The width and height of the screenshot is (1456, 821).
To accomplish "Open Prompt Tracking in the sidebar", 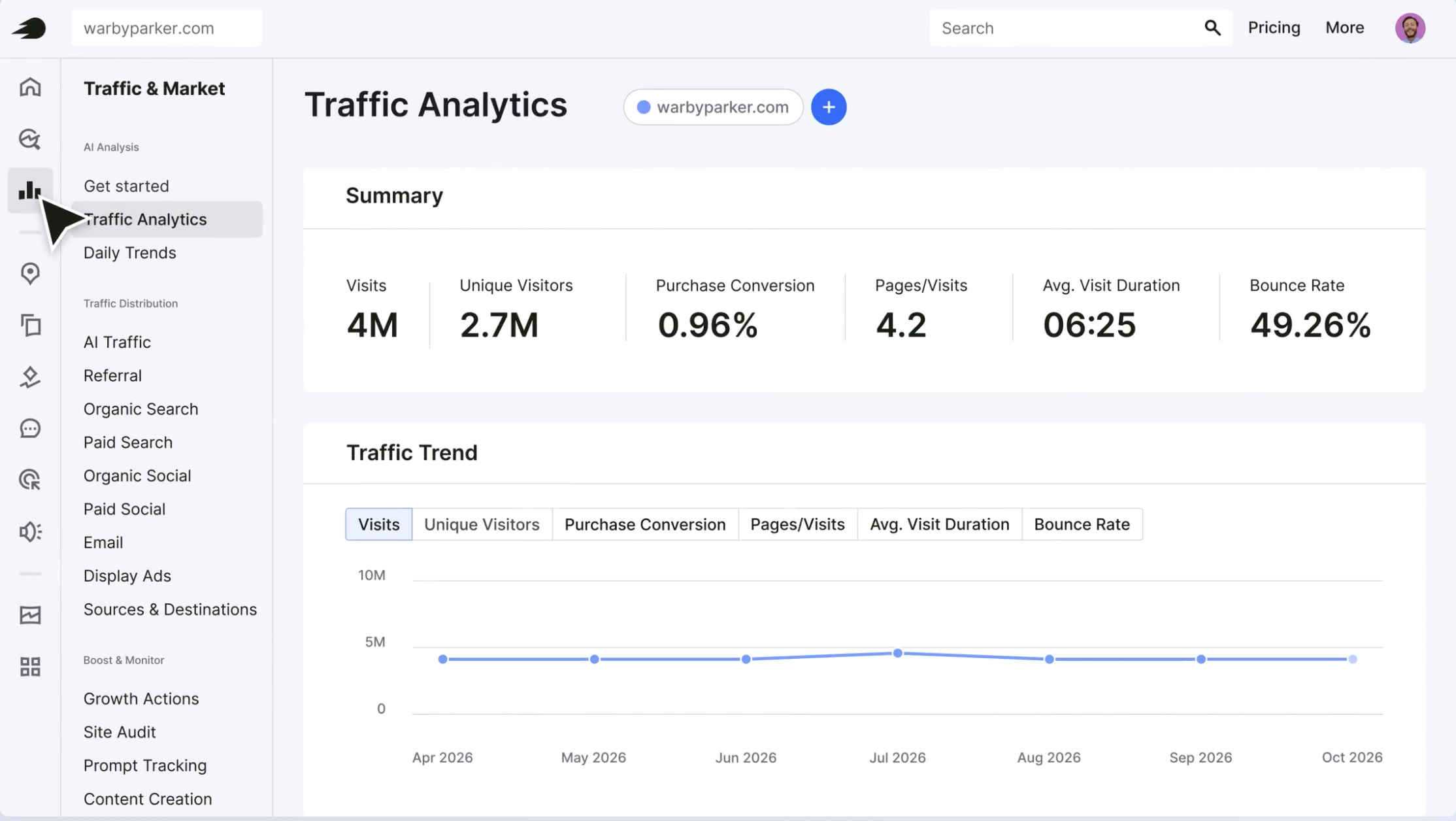I will (145, 765).
